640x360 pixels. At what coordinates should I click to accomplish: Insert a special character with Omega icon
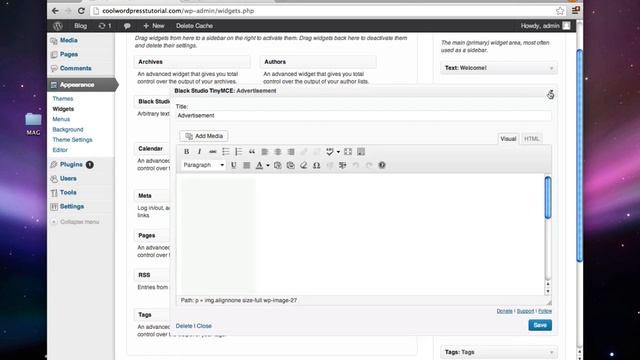[x=317, y=165]
